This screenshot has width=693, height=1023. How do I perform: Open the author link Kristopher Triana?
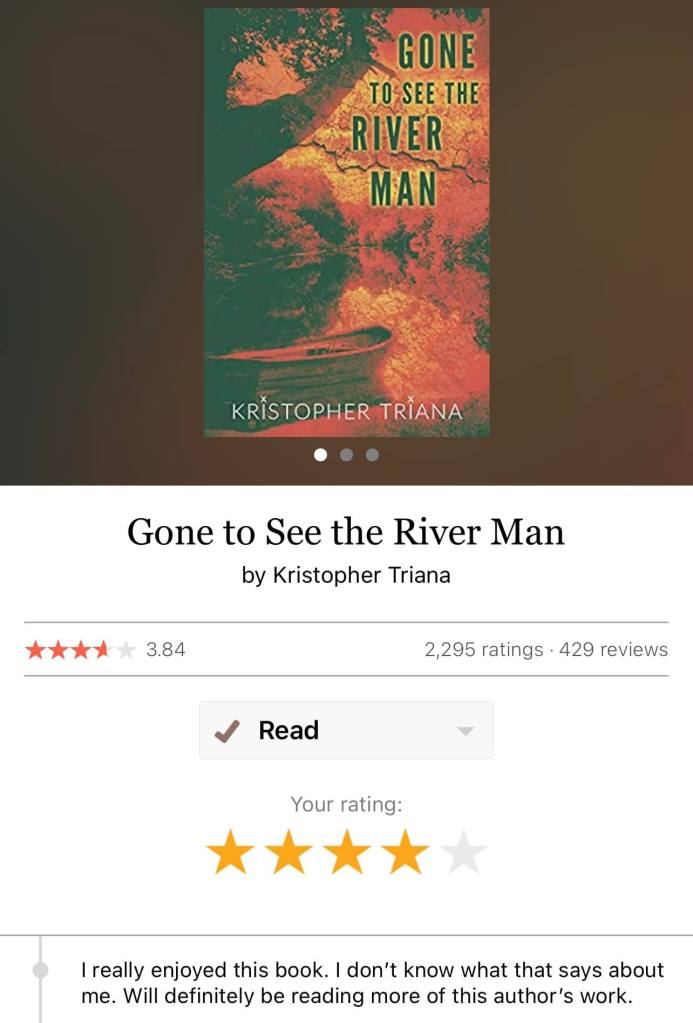point(361,575)
